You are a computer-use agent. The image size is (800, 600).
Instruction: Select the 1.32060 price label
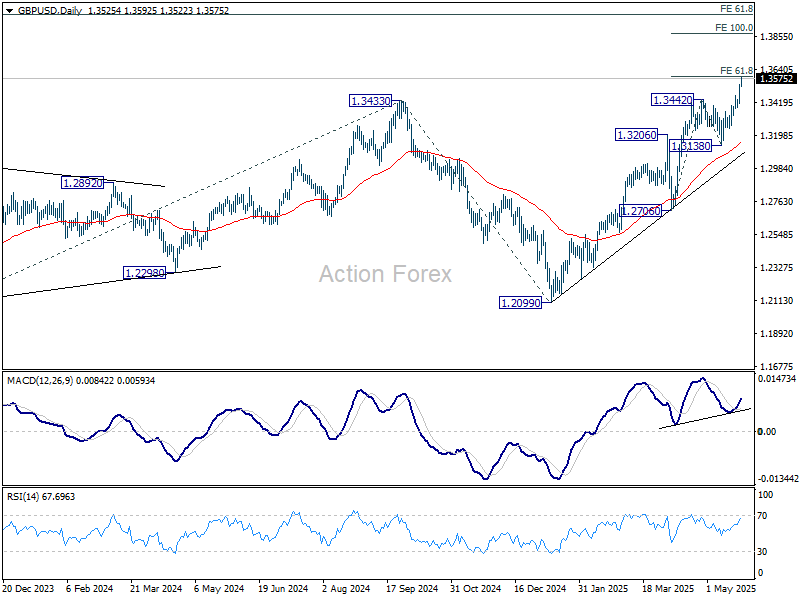pyautogui.click(x=636, y=135)
